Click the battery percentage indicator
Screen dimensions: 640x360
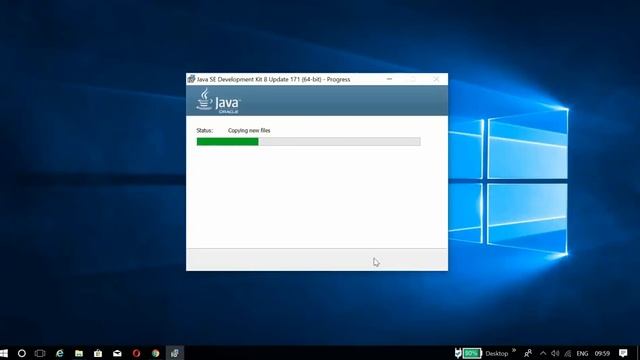click(x=472, y=353)
